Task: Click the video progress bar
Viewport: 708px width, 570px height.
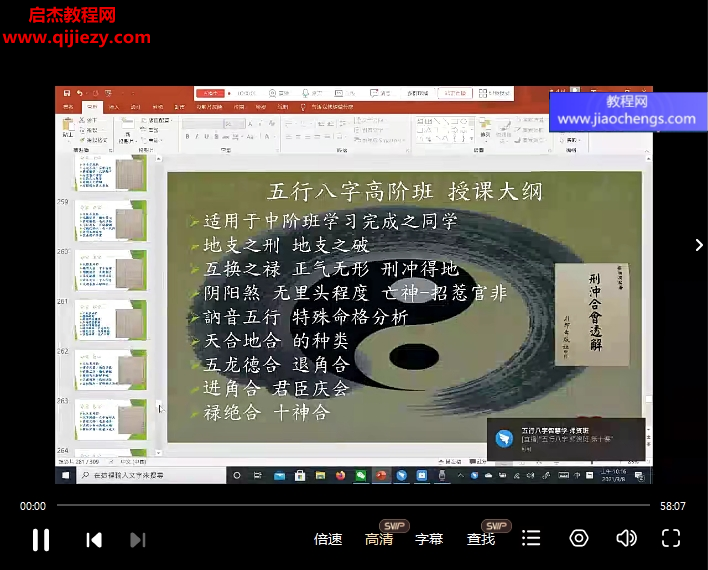Action: coord(353,505)
